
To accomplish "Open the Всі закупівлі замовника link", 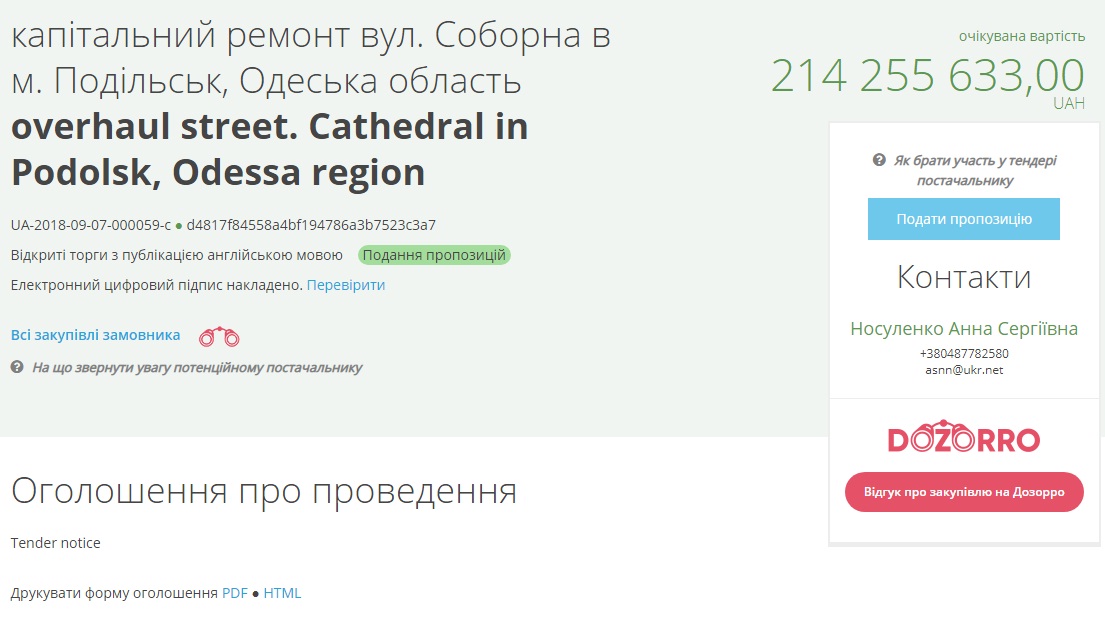I will (x=95, y=335).
